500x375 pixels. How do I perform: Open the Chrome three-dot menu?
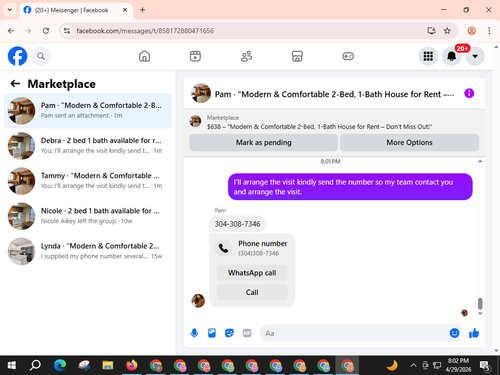pyautogui.click(x=489, y=31)
